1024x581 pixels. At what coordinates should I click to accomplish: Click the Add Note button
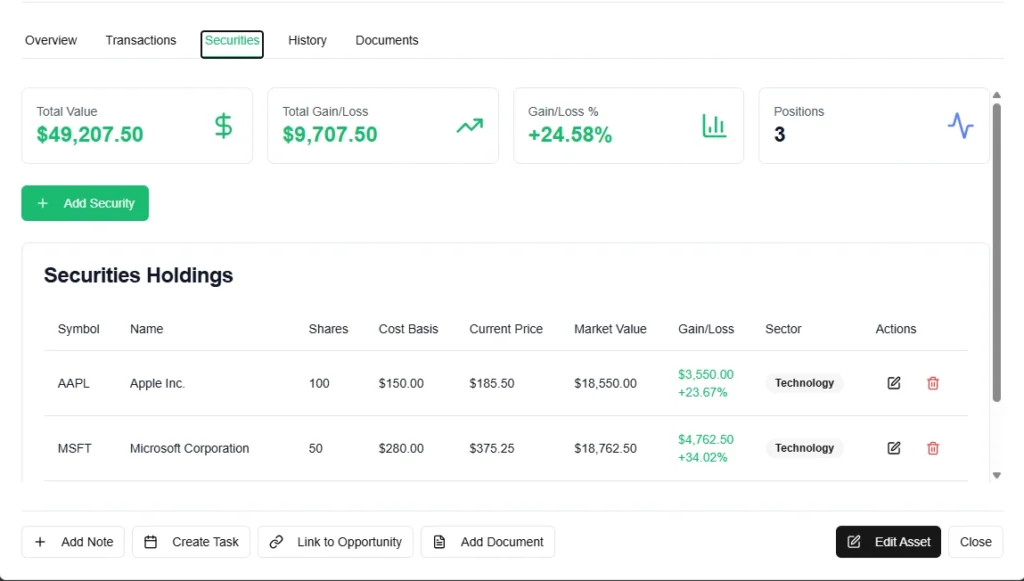point(74,542)
